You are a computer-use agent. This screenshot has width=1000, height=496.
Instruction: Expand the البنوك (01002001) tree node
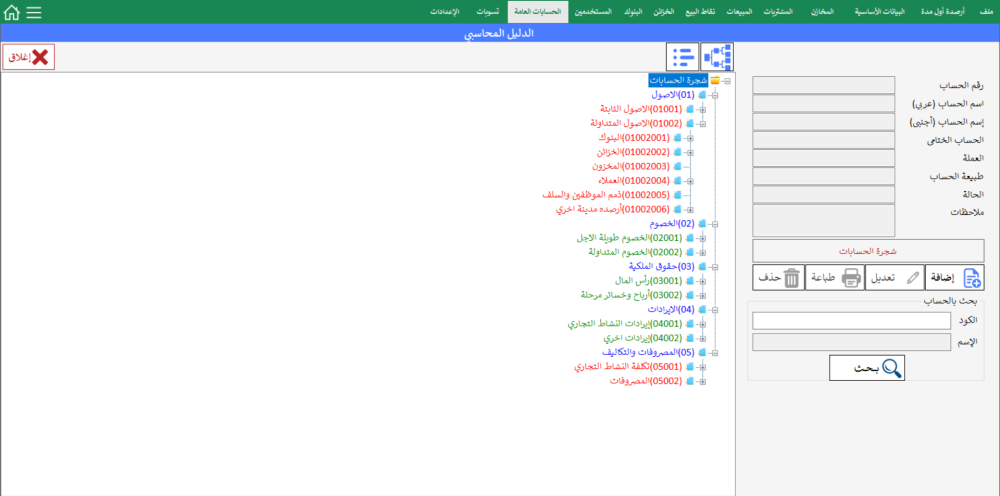pos(690,138)
